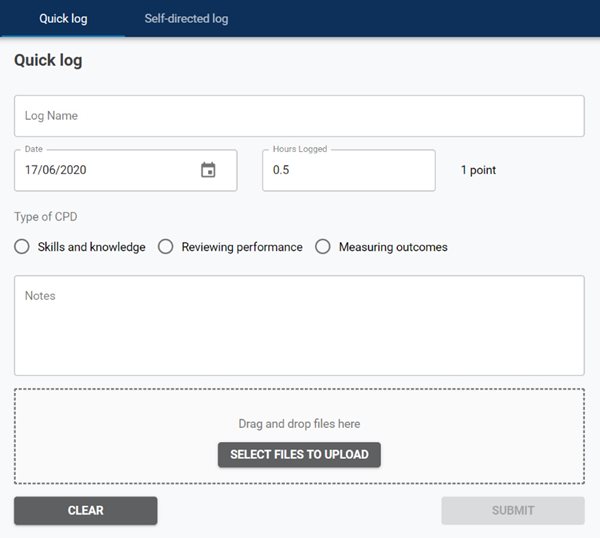Image resolution: width=600 pixels, height=538 pixels.
Task: Click the Submit button
Action: (512, 510)
